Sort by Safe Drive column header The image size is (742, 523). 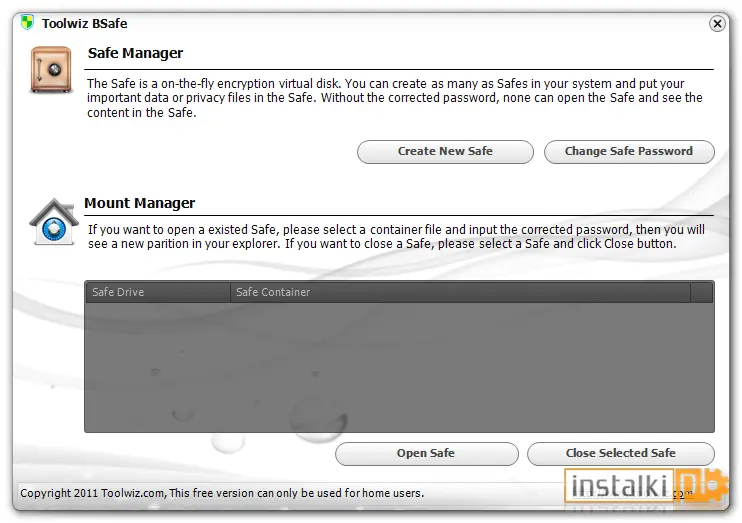tap(158, 292)
